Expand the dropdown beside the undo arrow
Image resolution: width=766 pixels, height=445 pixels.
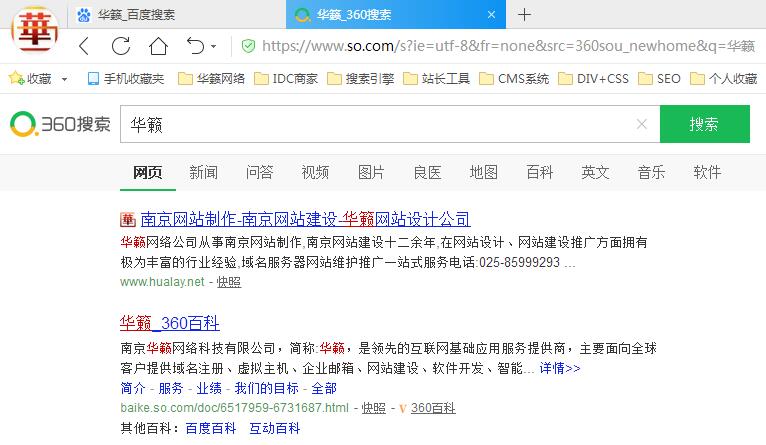click(213, 47)
